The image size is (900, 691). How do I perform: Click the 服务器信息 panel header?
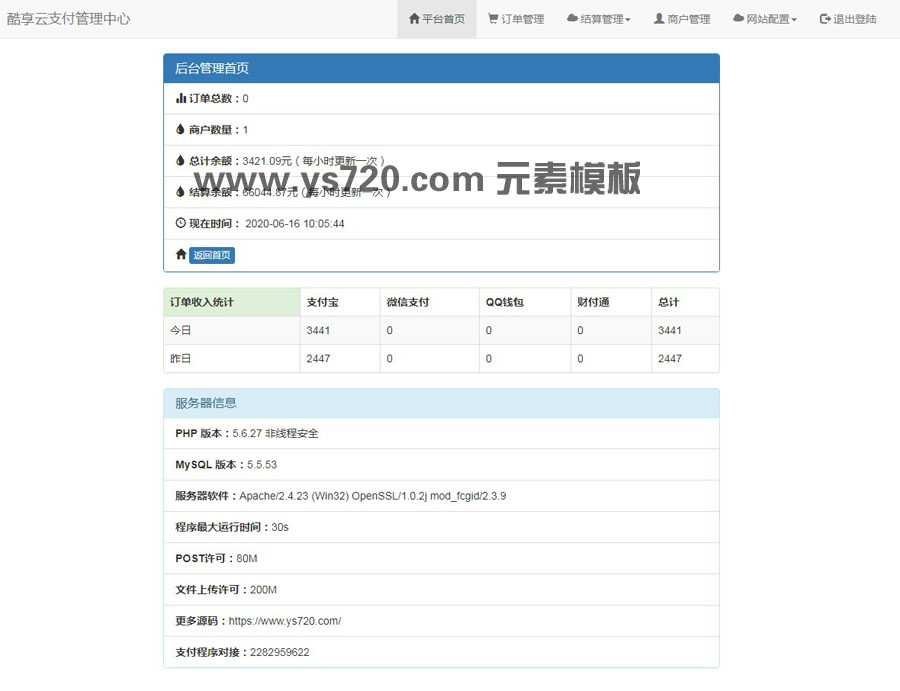[441, 403]
